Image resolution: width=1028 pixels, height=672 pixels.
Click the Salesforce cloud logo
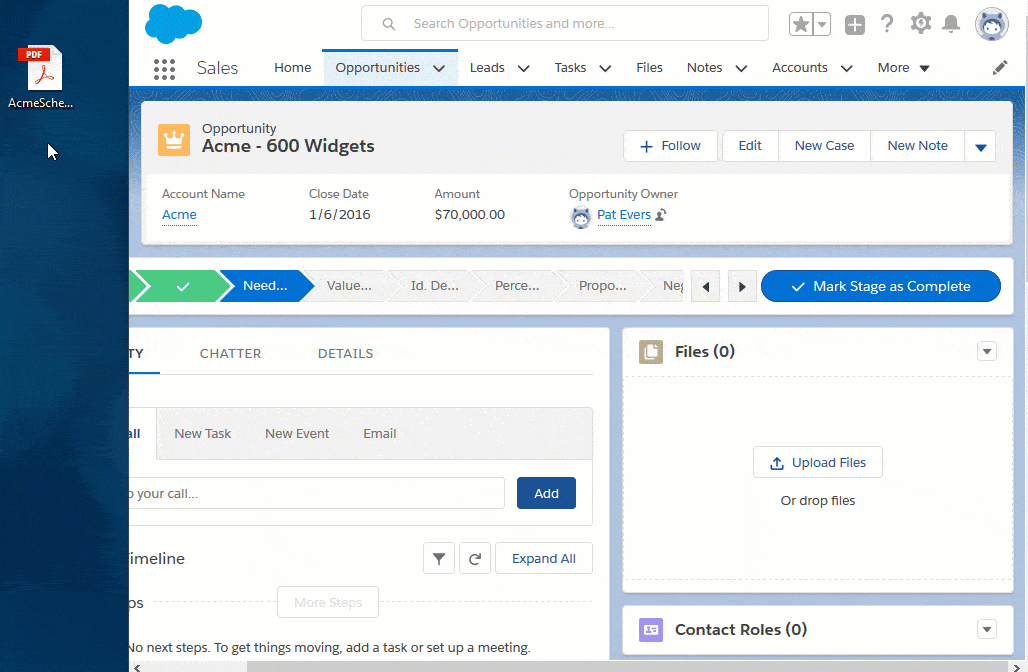(172, 22)
